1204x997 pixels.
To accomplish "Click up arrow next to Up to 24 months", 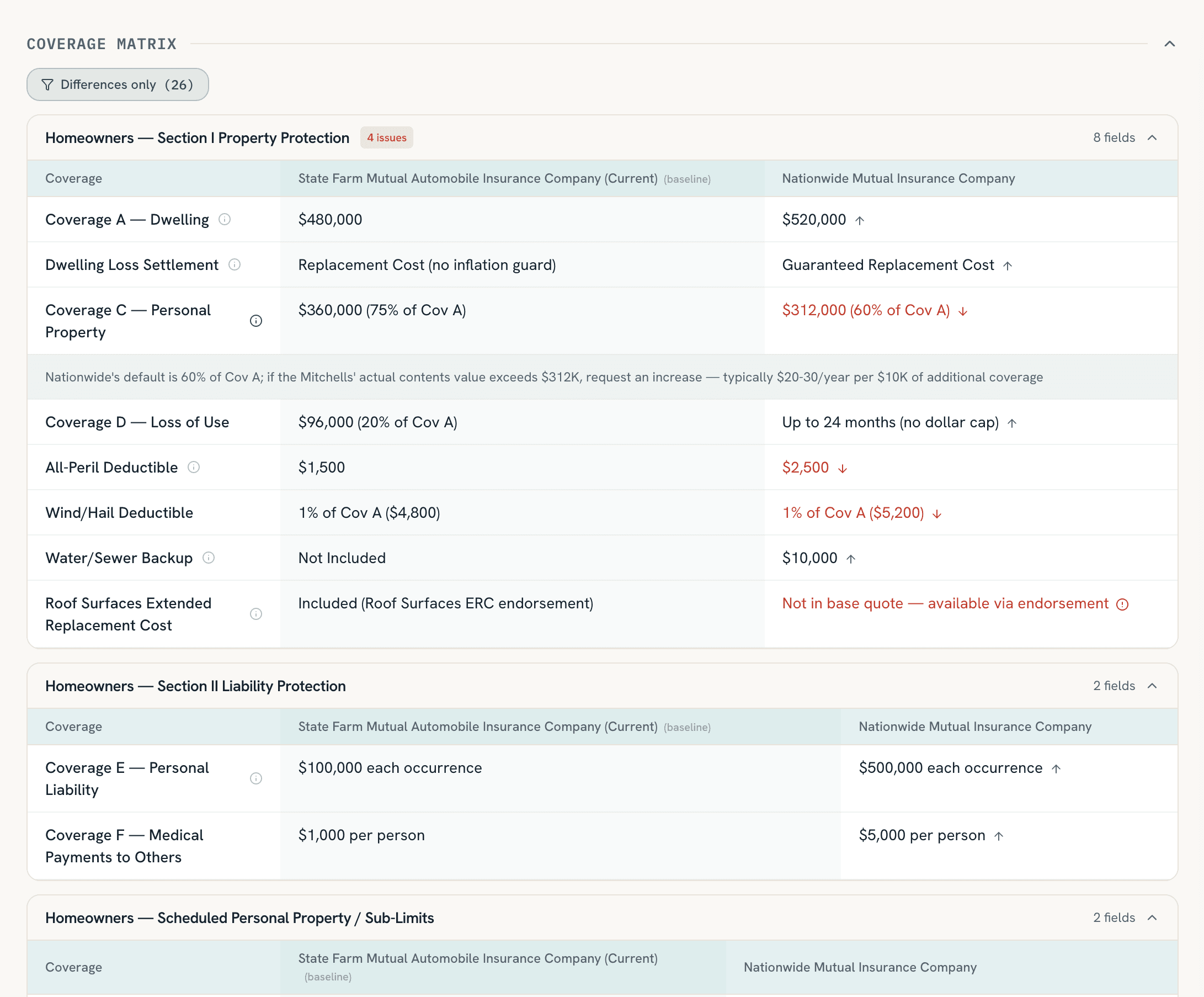I will pos(1012,423).
